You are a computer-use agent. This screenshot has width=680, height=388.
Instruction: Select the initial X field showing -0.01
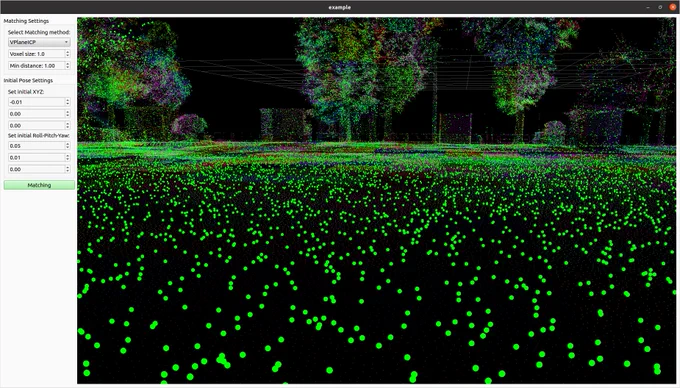coord(36,102)
